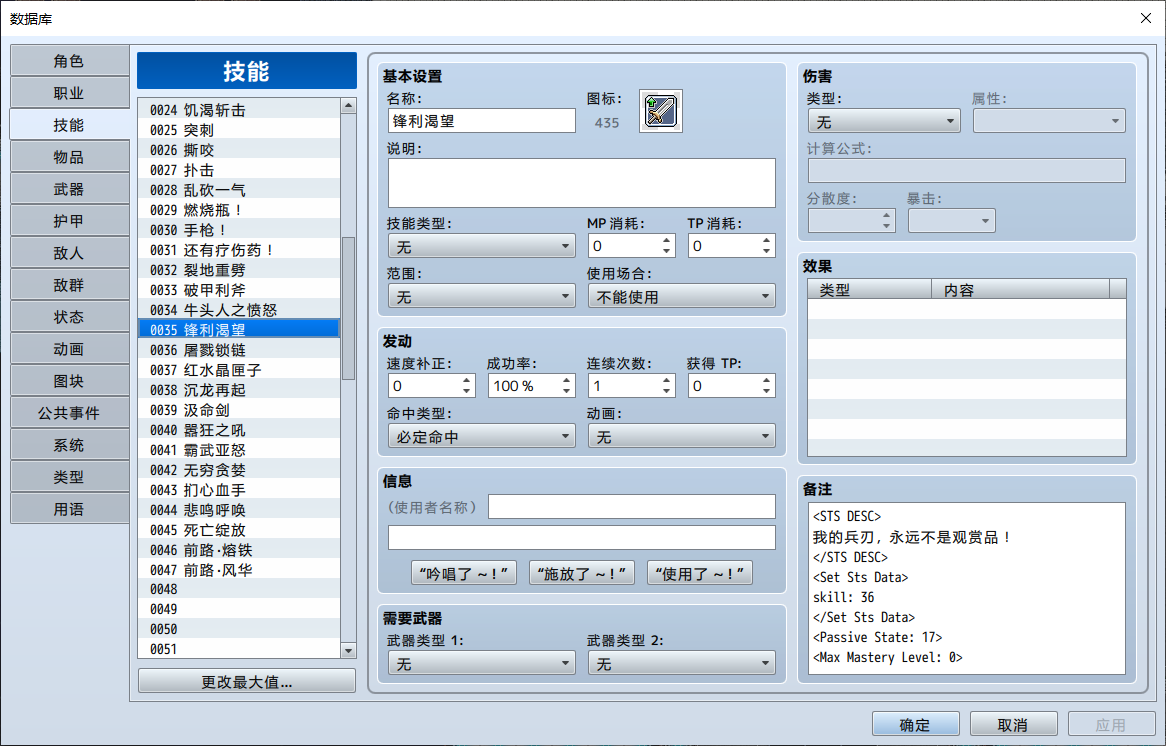Go to the 系统 tab
The image size is (1166, 746).
(69, 445)
